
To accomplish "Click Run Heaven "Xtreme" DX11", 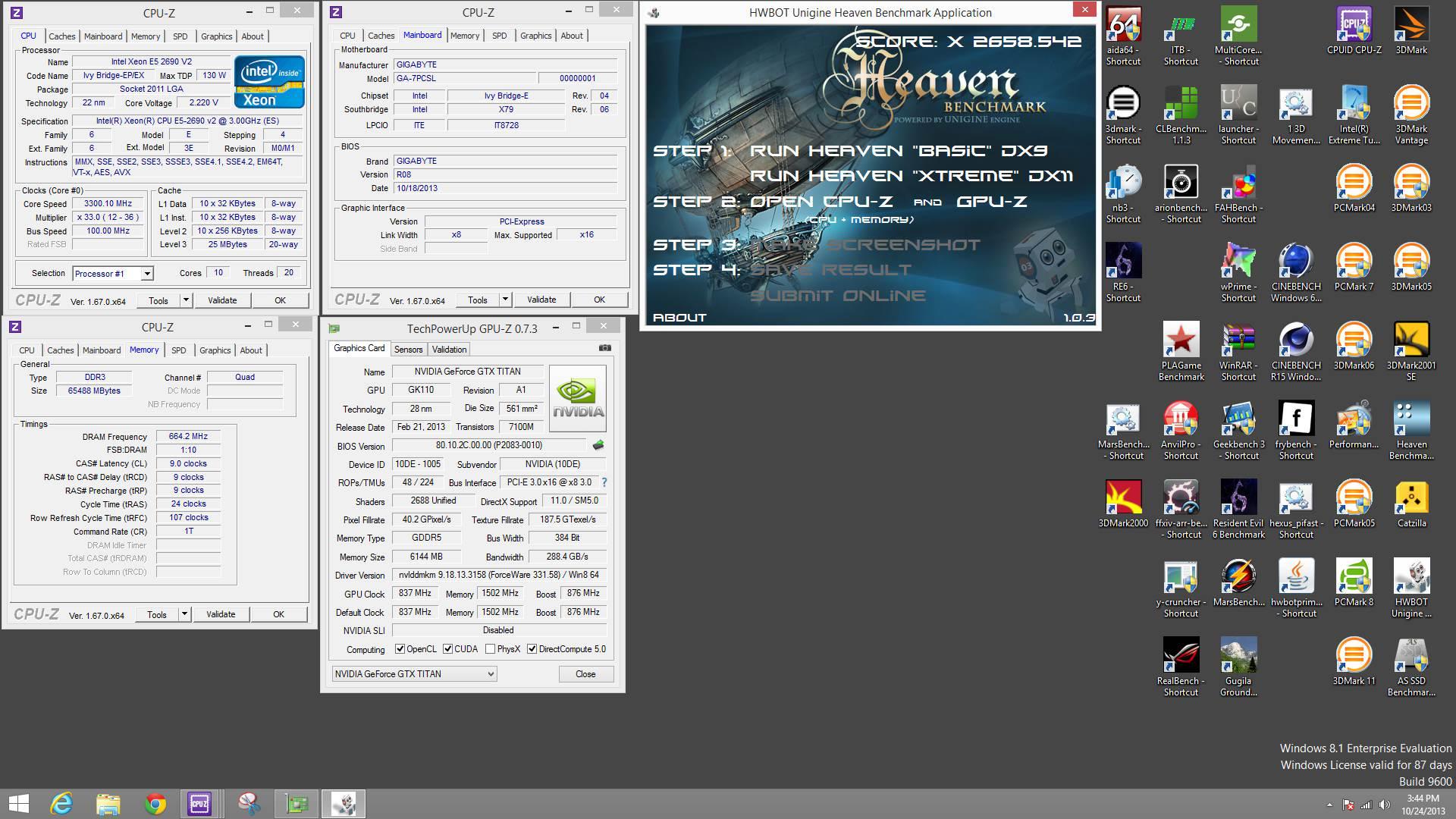I will click(x=912, y=175).
